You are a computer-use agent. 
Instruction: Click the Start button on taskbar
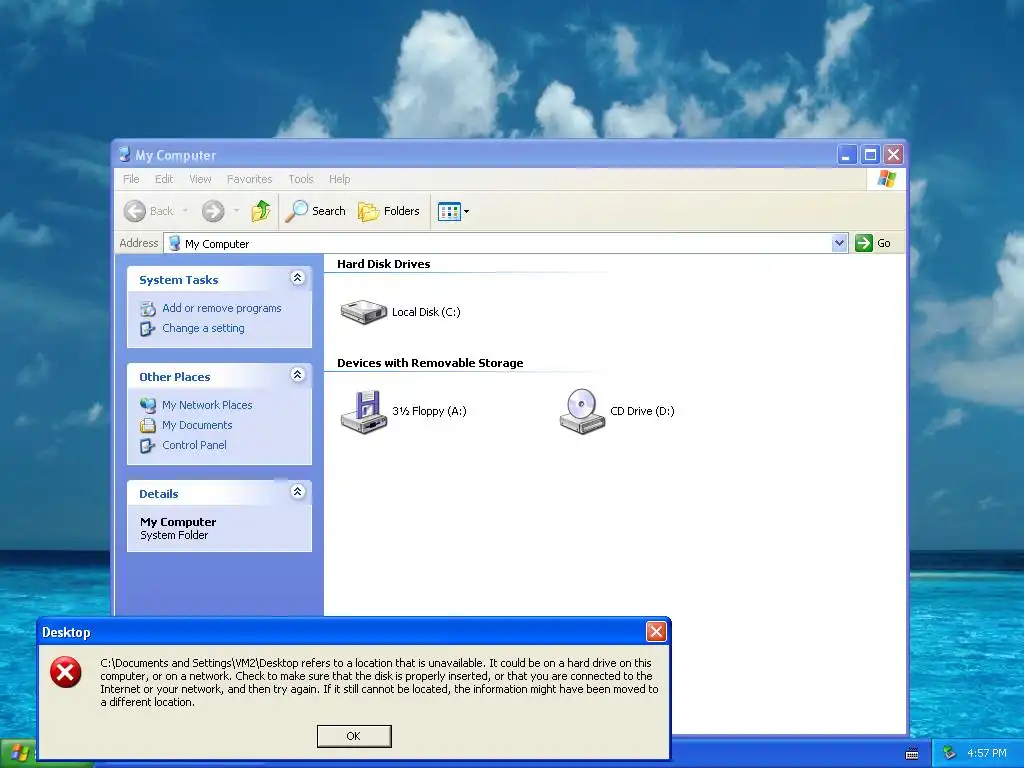[x=18, y=755]
